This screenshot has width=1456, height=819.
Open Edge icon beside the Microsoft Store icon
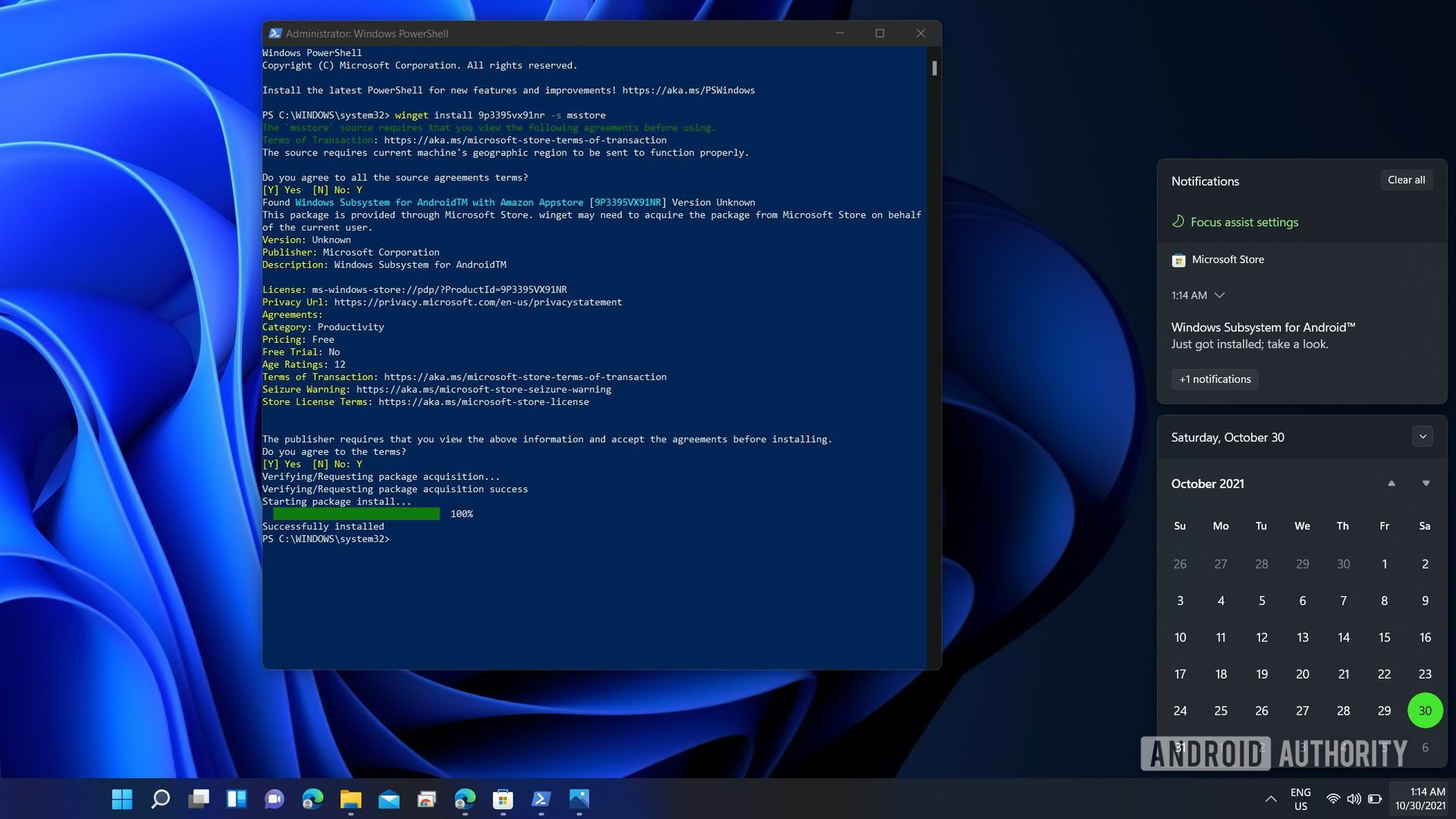[x=465, y=799]
